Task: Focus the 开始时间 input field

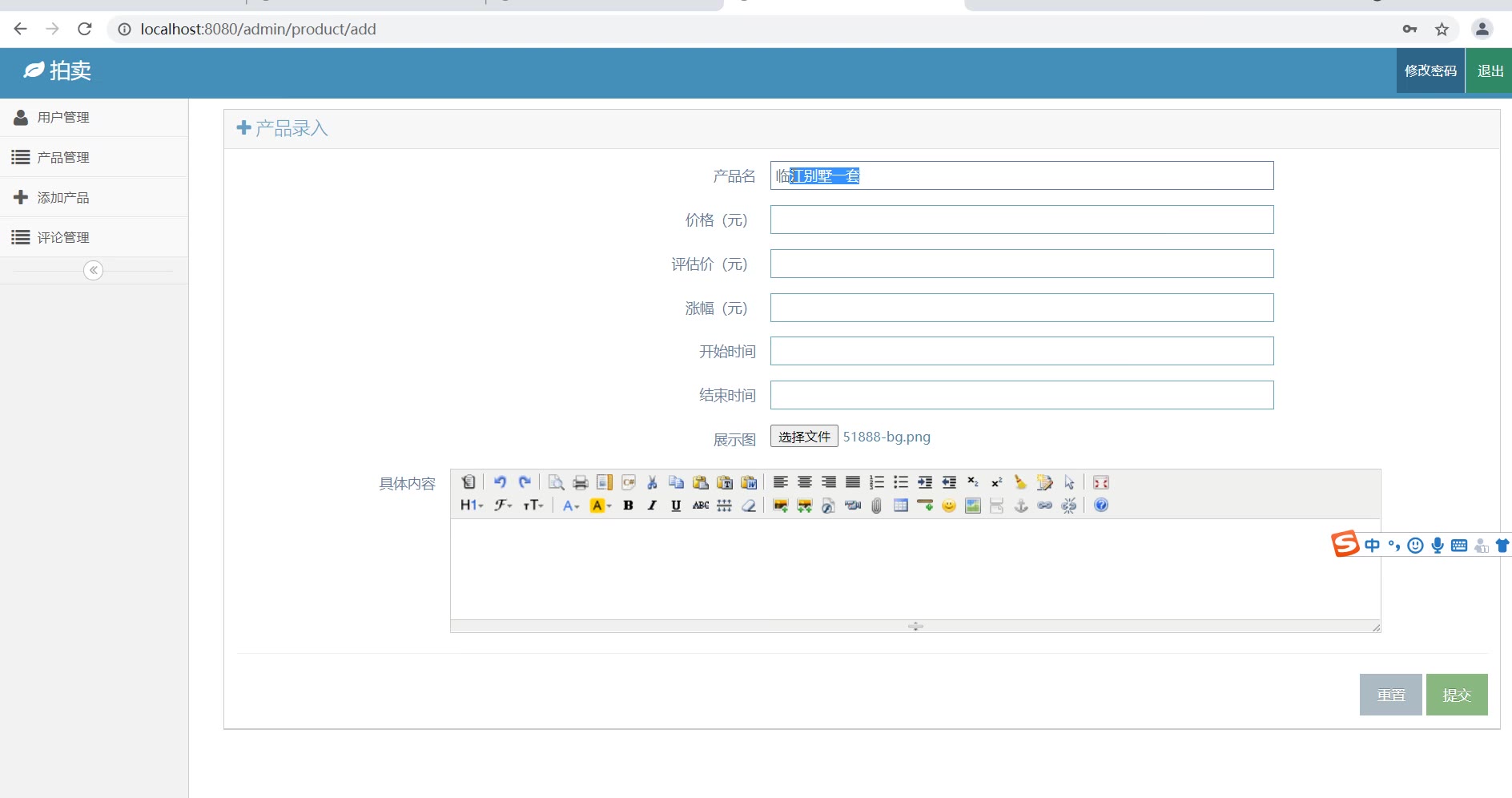Action: coord(1022,351)
